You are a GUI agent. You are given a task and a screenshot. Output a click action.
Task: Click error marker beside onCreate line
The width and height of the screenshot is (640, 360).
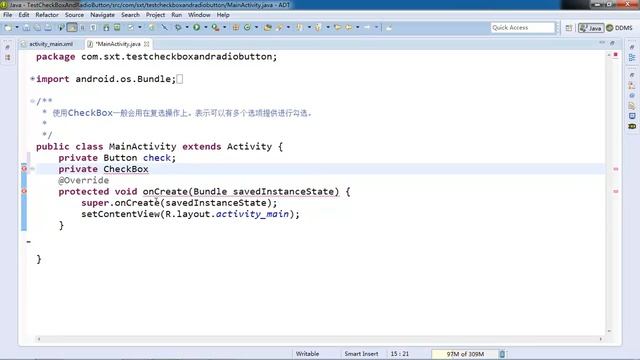[24, 191]
